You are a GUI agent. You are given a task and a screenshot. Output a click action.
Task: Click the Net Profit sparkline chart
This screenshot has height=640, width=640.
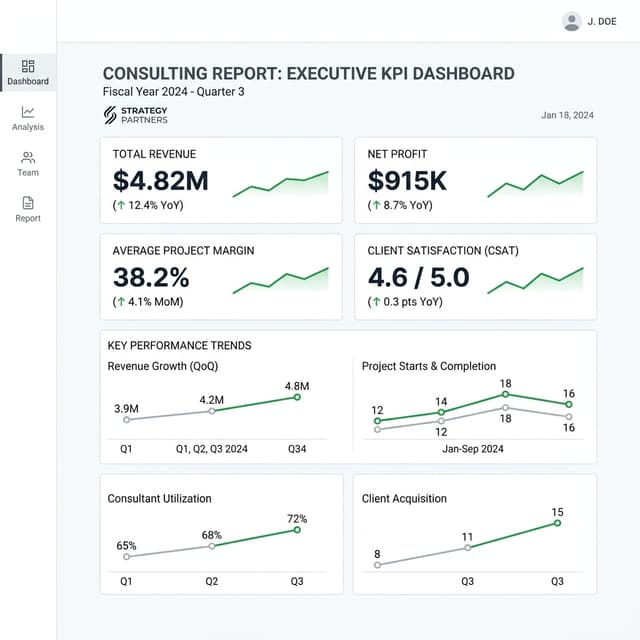[536, 184]
